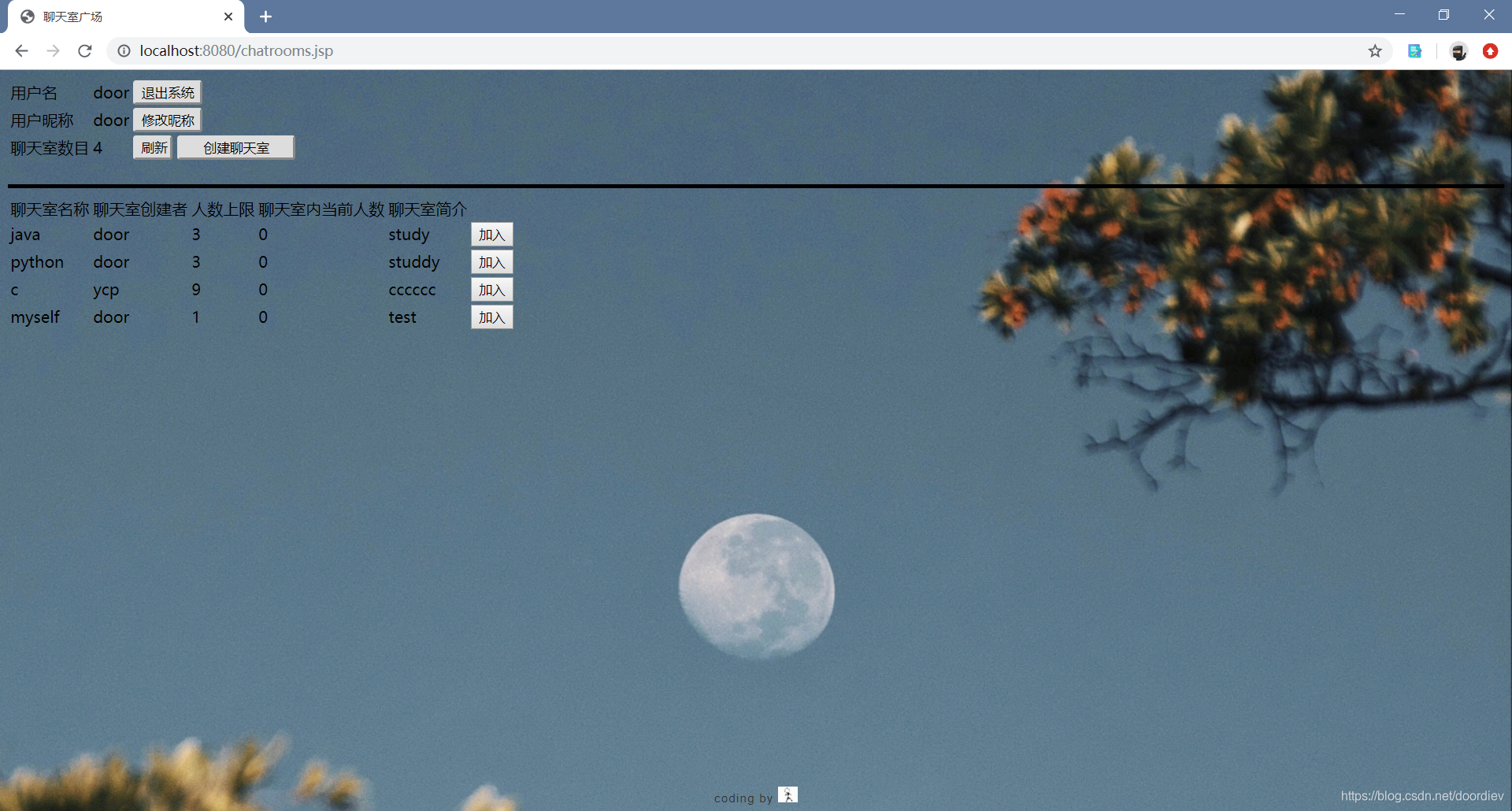The image size is (1512, 811).
Task: Click the red browser update icon
Action: click(1490, 51)
